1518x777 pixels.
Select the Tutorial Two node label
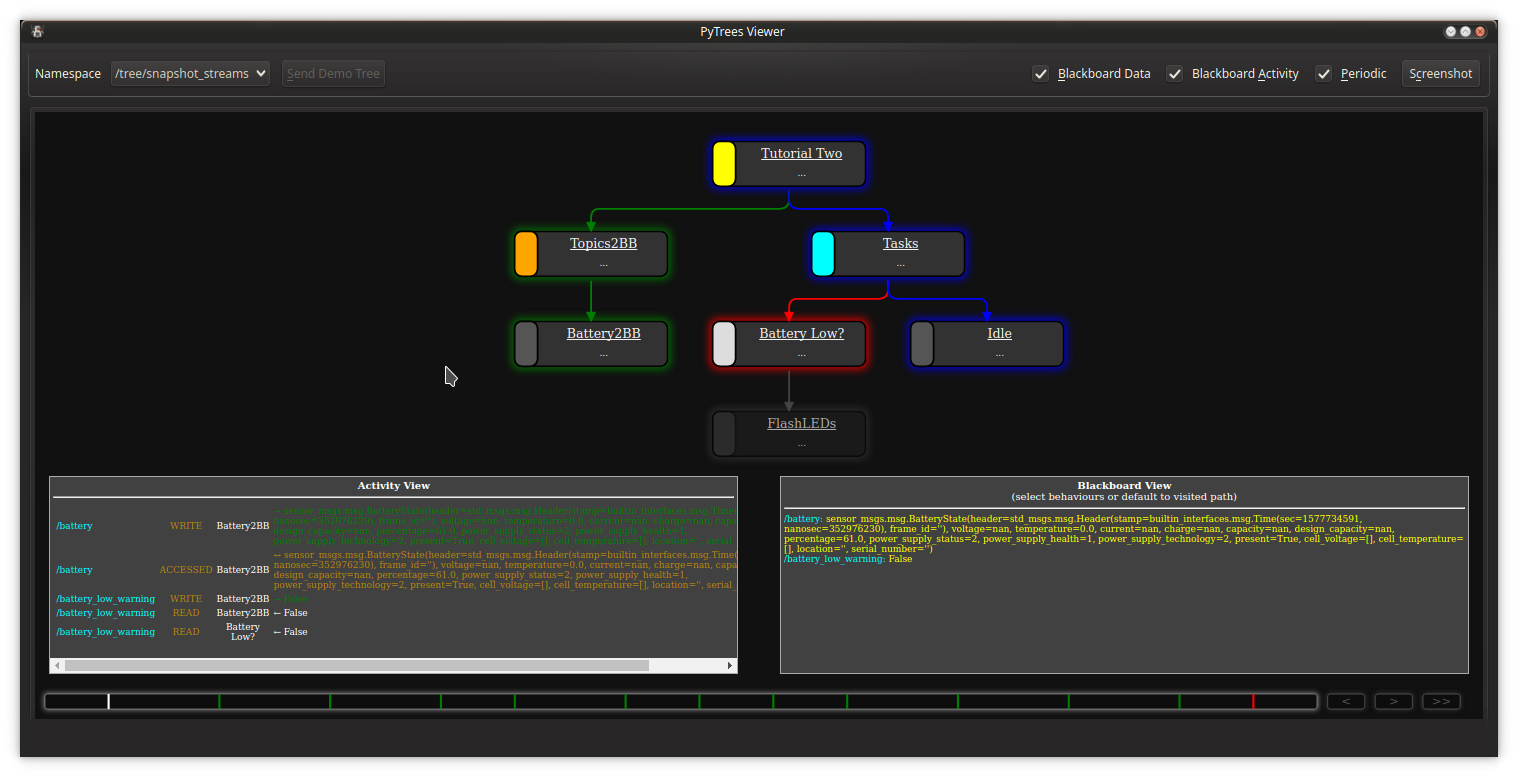point(801,153)
